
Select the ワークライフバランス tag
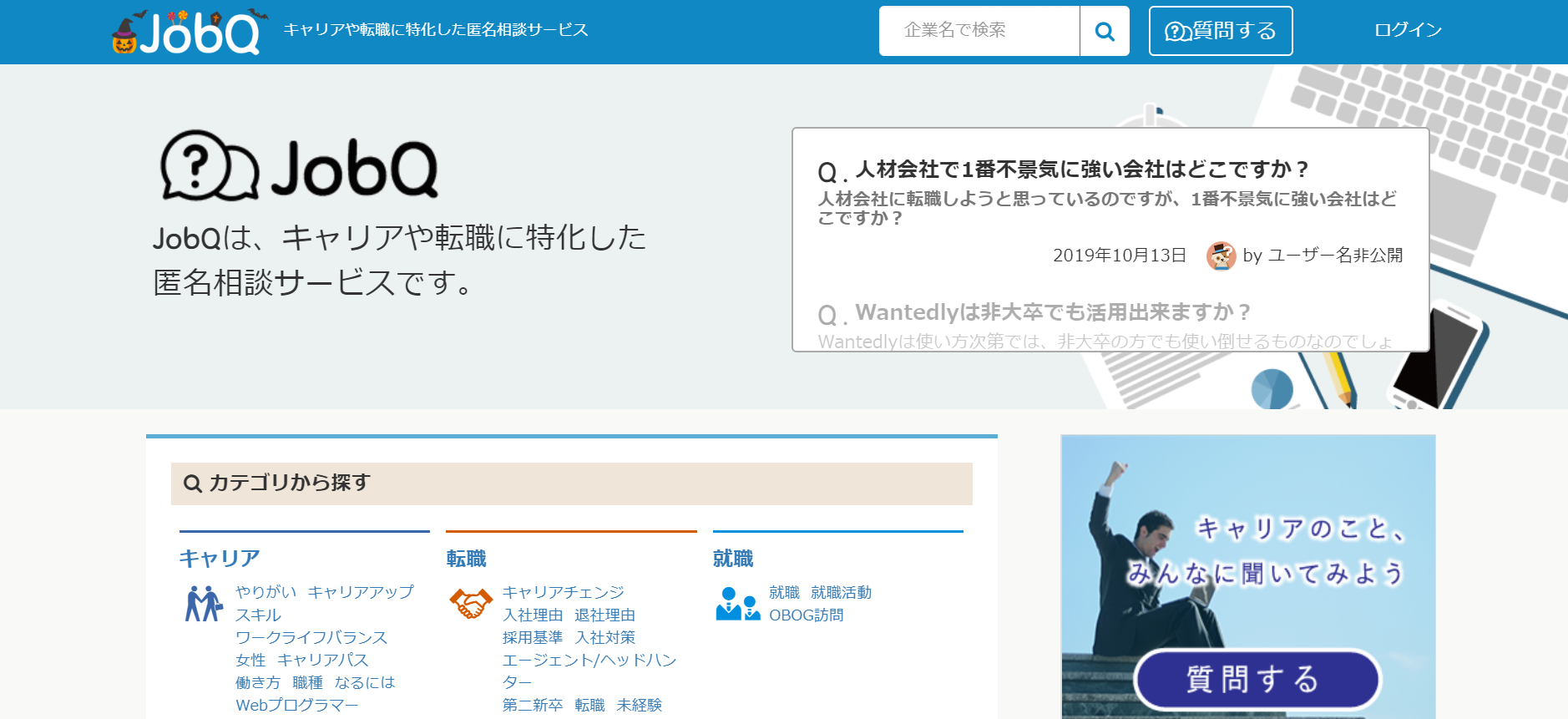[x=311, y=637]
